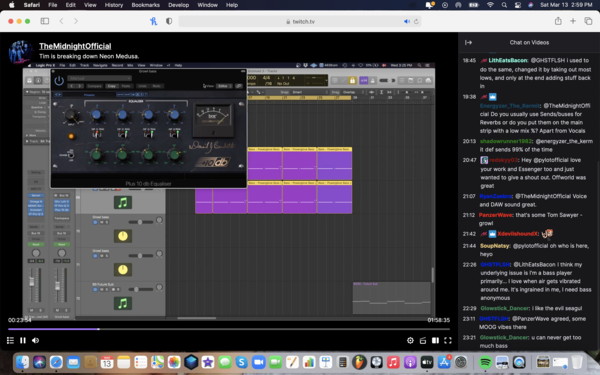Open the chapters list icon

point(10,340)
